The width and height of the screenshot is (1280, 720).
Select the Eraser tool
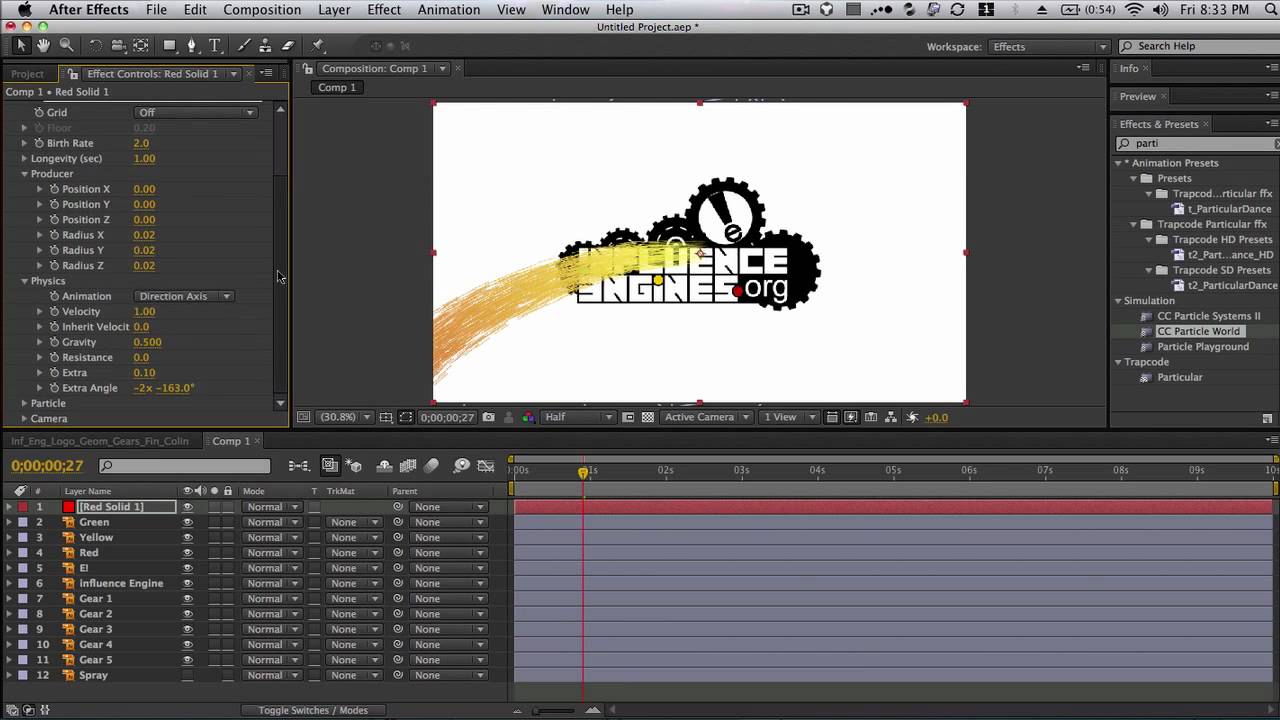coord(288,46)
